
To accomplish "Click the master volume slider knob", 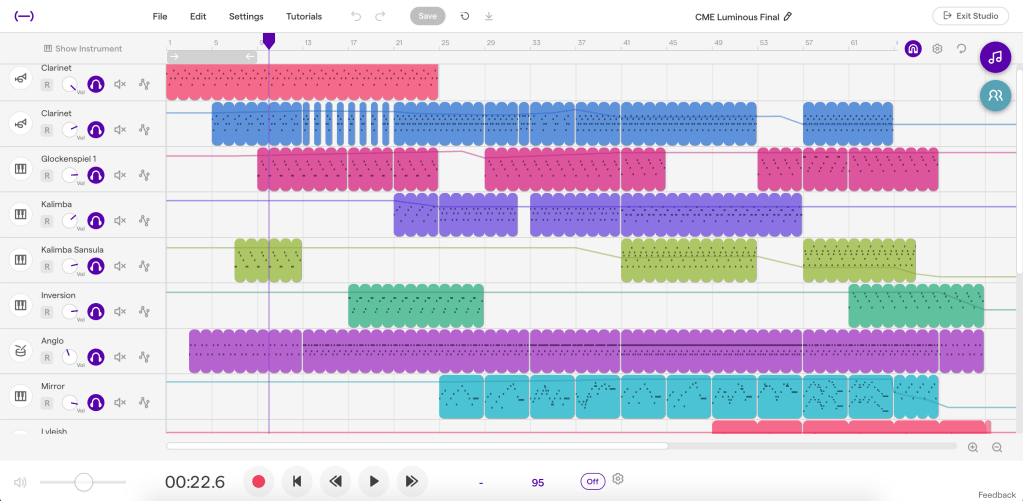I will (x=84, y=482).
